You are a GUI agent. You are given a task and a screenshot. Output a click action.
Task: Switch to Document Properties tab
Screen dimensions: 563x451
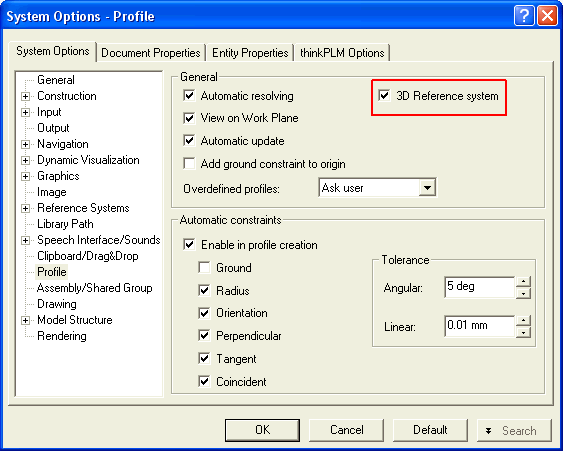(x=151, y=53)
